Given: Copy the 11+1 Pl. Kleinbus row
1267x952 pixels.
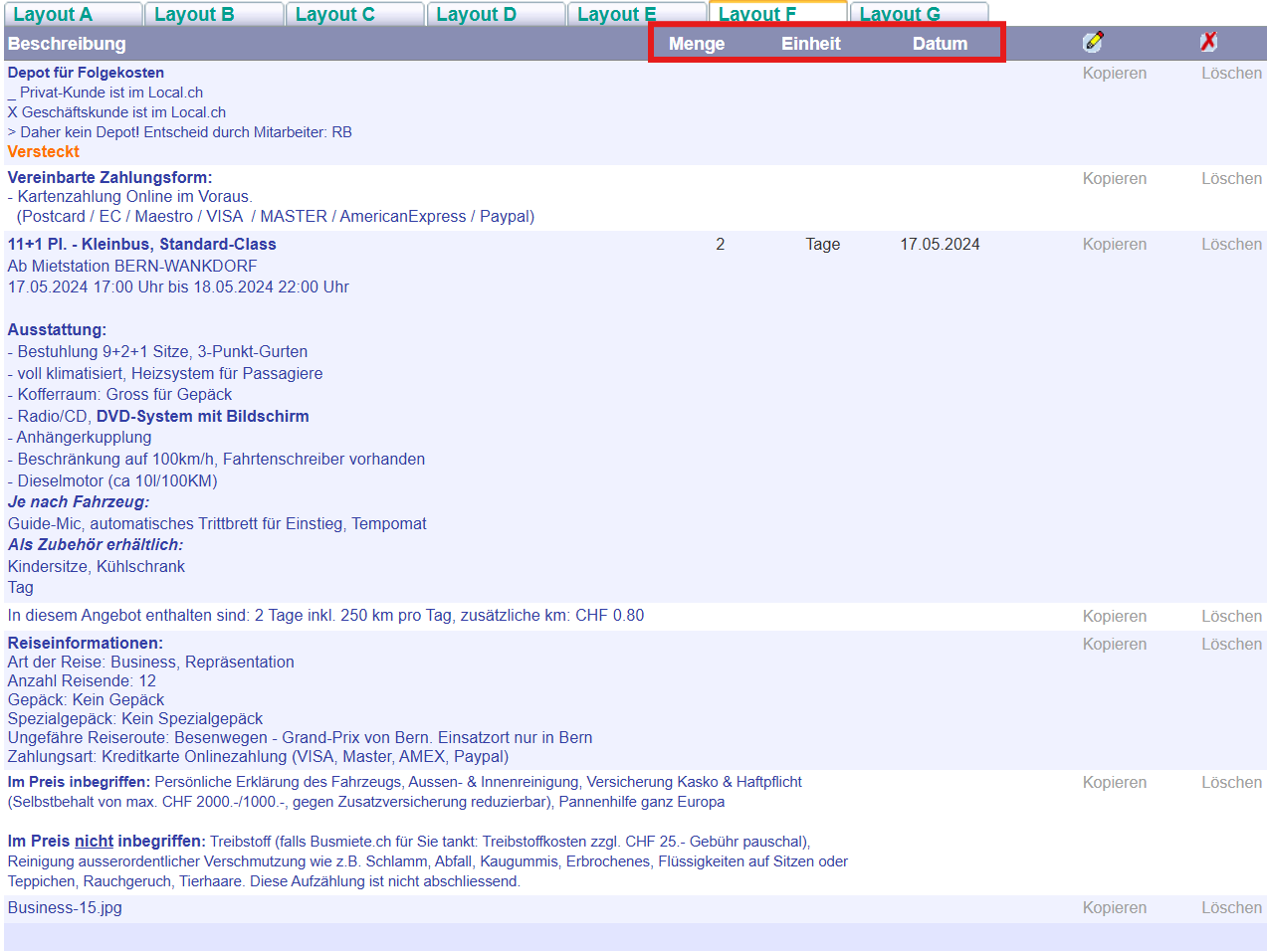Looking at the screenshot, I should click(1115, 245).
